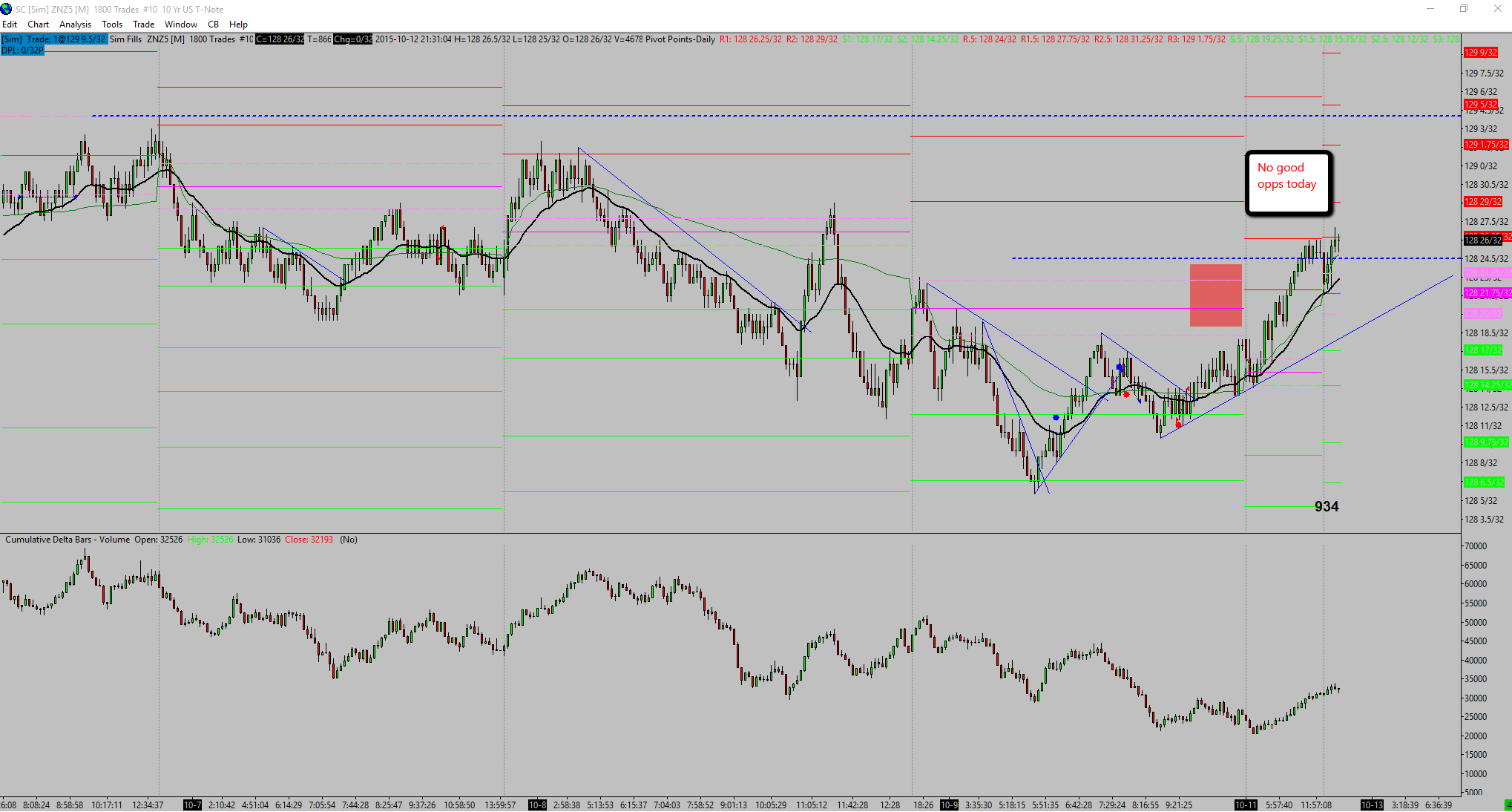
Task: Click the '25000' volume axis value
Action: click(1476, 717)
